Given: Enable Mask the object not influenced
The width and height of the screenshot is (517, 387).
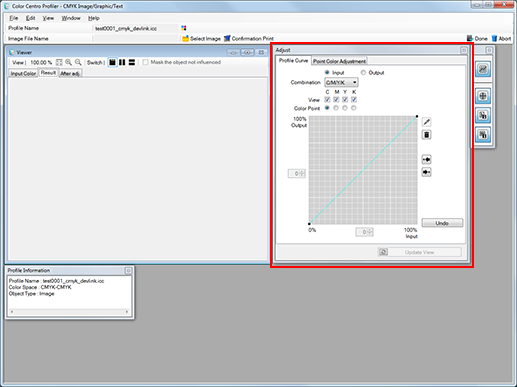Looking at the screenshot, I should coord(145,62).
